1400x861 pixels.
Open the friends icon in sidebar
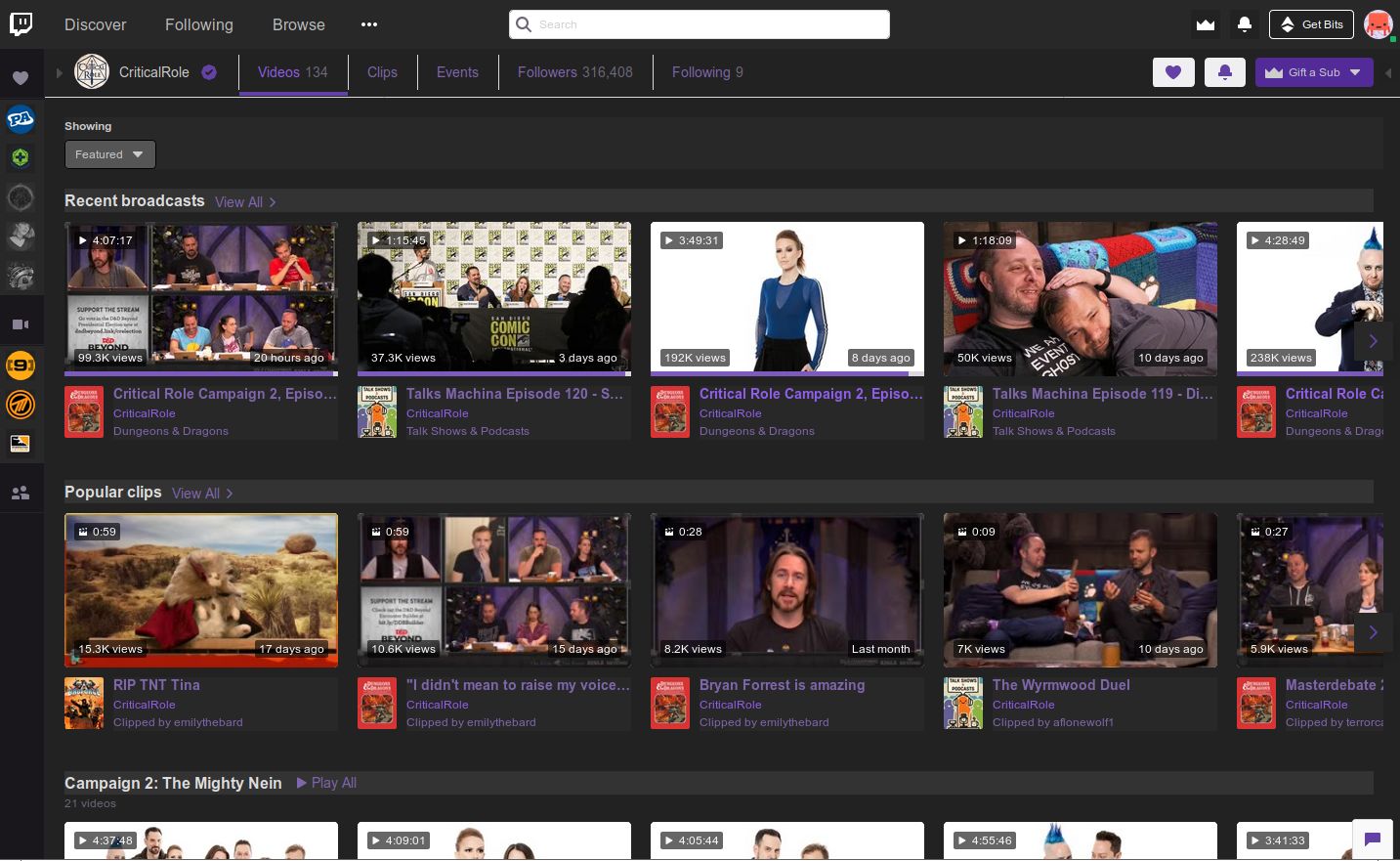tap(21, 493)
